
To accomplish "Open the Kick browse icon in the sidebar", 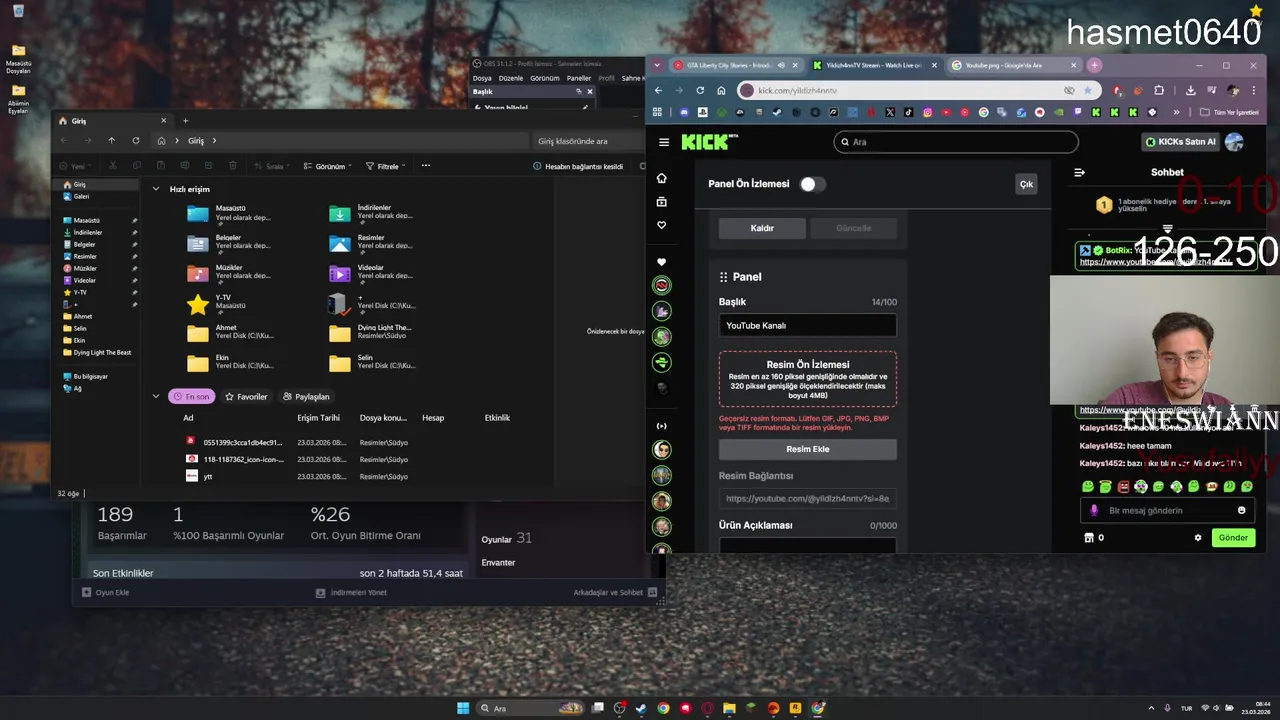I will pyautogui.click(x=661, y=202).
